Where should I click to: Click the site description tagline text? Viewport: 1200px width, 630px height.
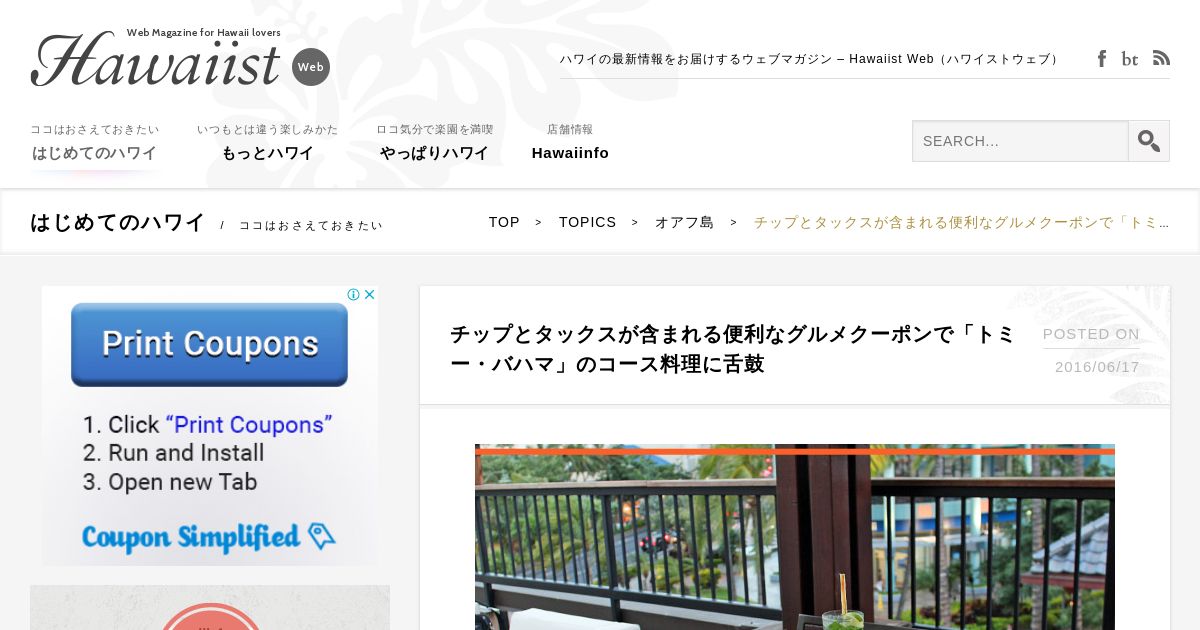(x=809, y=59)
